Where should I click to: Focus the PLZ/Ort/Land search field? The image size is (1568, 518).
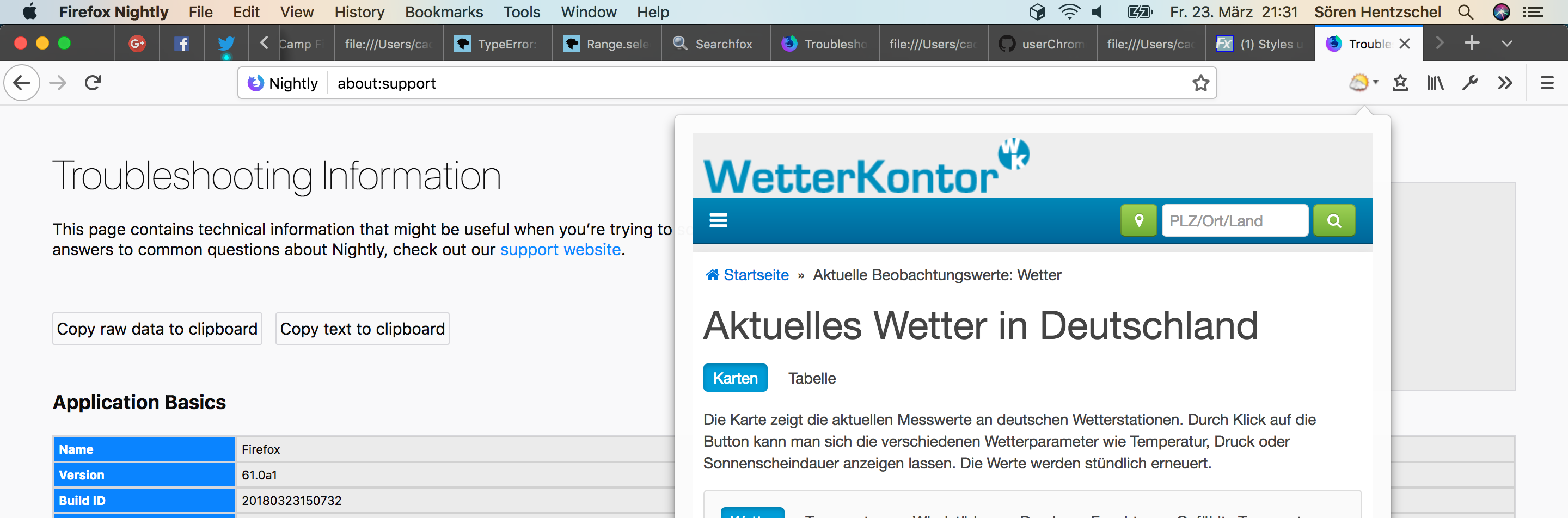(1234, 220)
